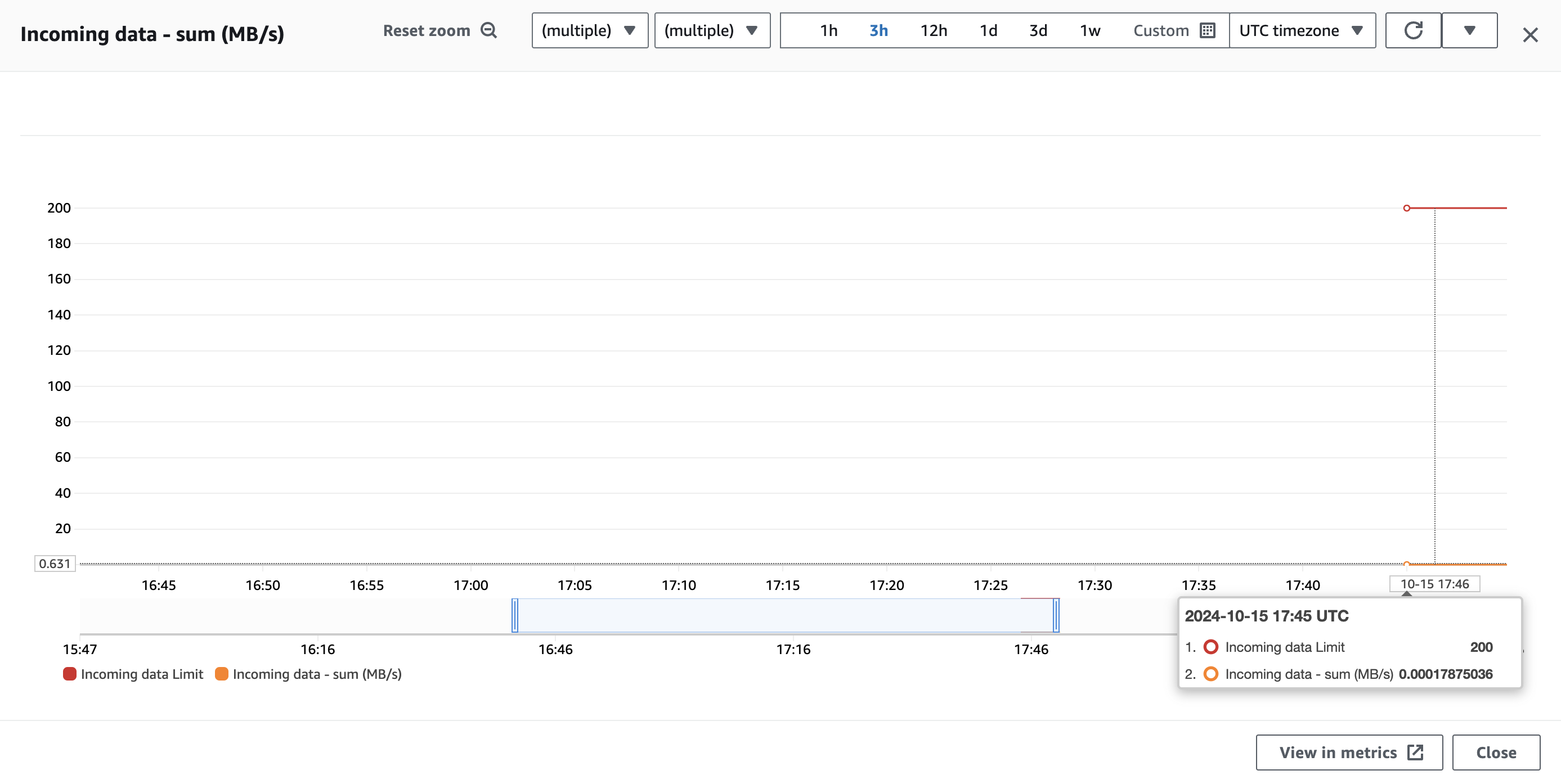Click the 10-15 17:46 timestamp marker
The height and width of the screenshot is (784, 1561).
click(x=1434, y=584)
